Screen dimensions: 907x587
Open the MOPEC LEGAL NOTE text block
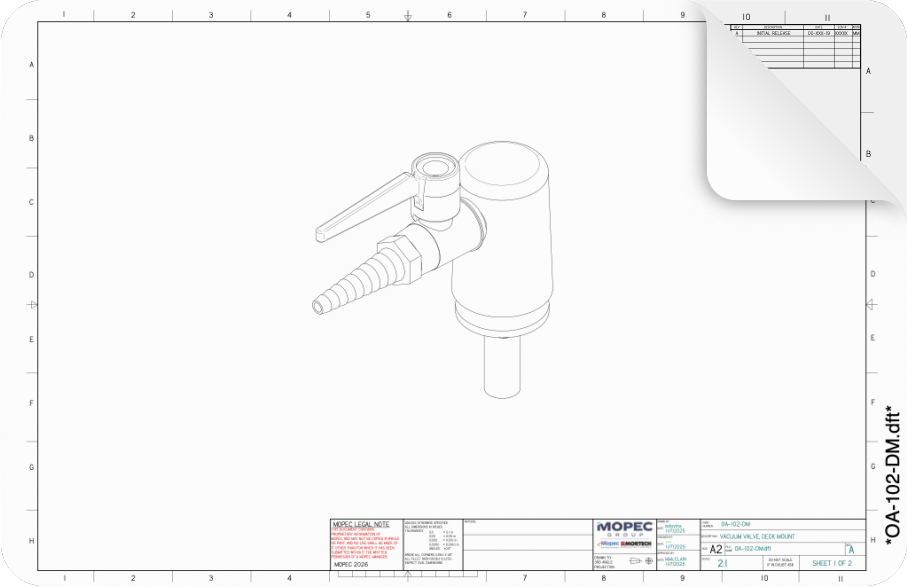[367, 540]
